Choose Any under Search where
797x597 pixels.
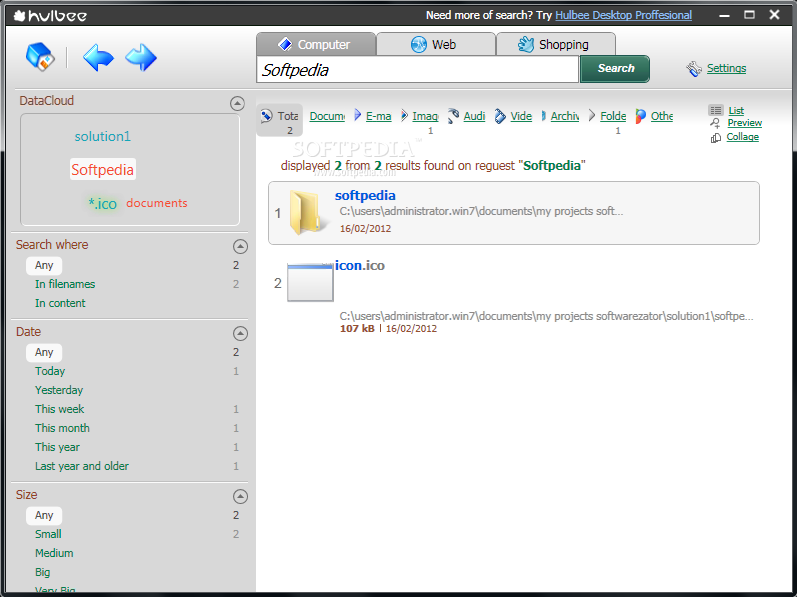pyautogui.click(x=44, y=265)
